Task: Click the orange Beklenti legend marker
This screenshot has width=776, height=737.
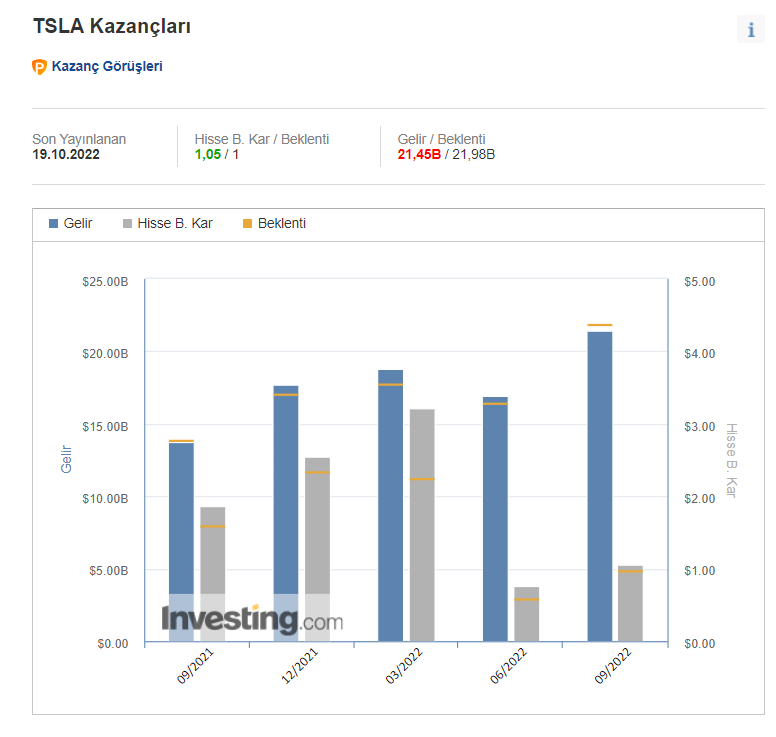Action: click(248, 223)
